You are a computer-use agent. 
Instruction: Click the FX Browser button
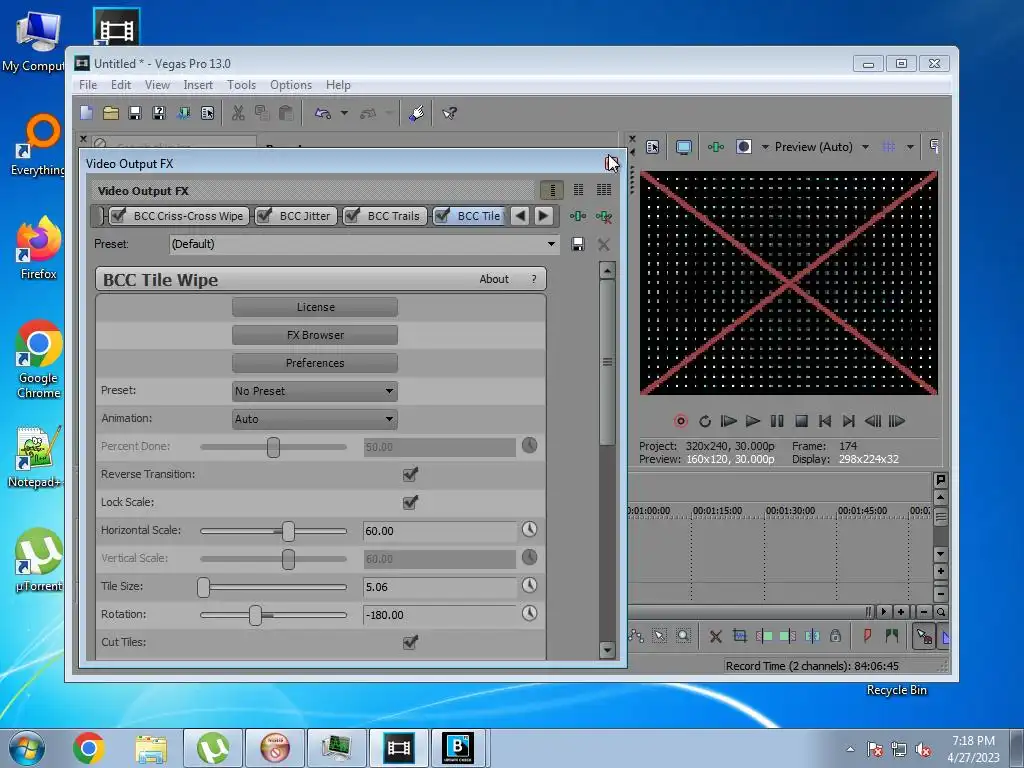(315, 335)
